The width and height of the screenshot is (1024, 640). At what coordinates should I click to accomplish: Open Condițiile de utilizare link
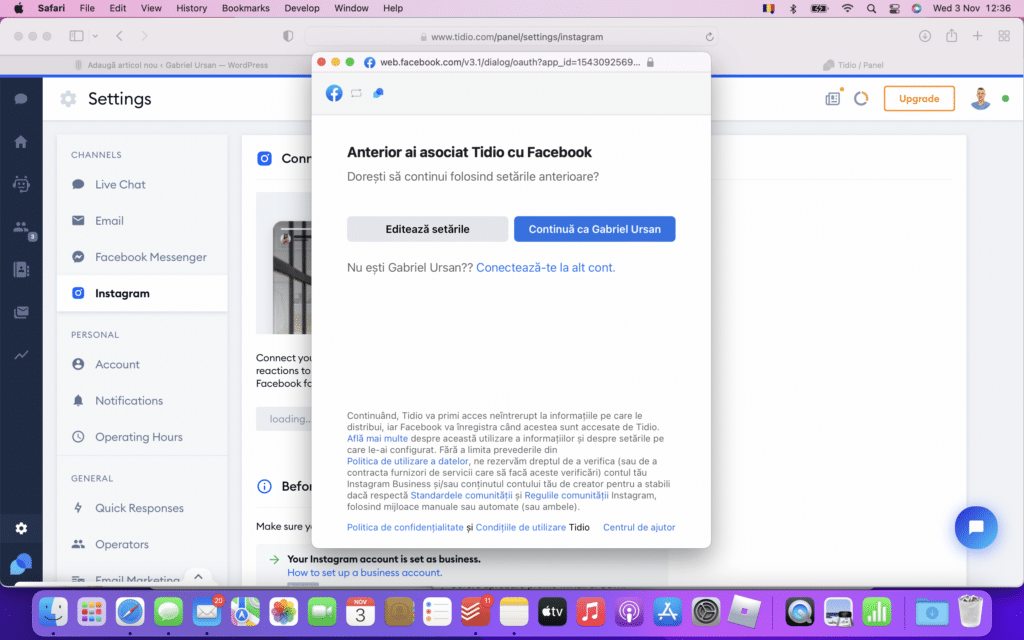pyautogui.click(x=520, y=527)
